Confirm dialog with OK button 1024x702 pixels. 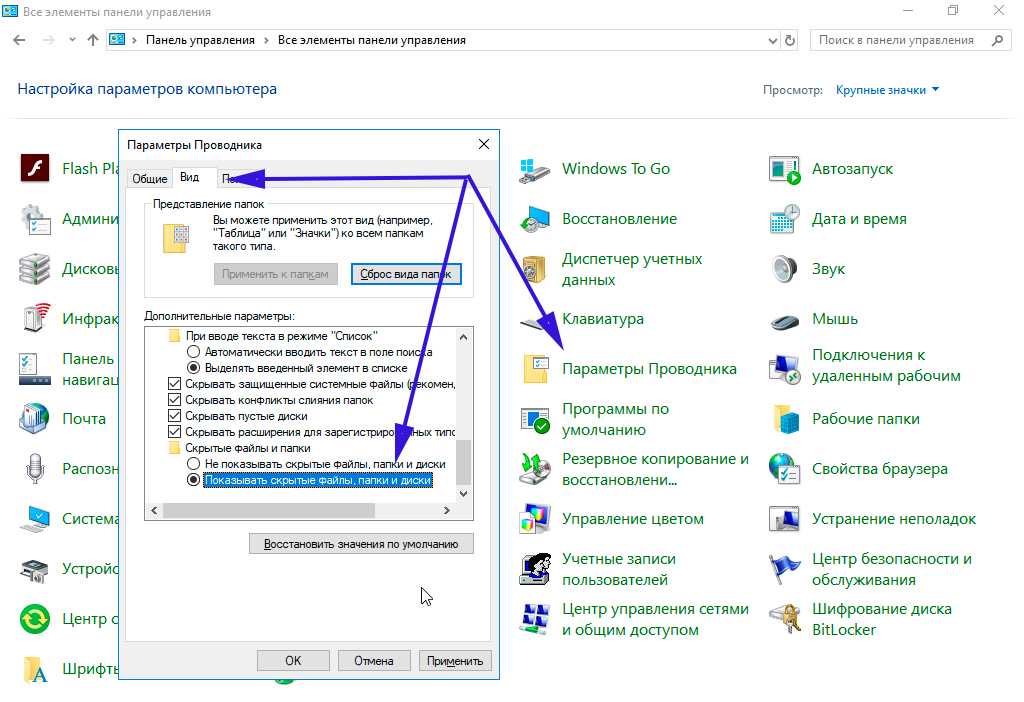click(x=293, y=661)
